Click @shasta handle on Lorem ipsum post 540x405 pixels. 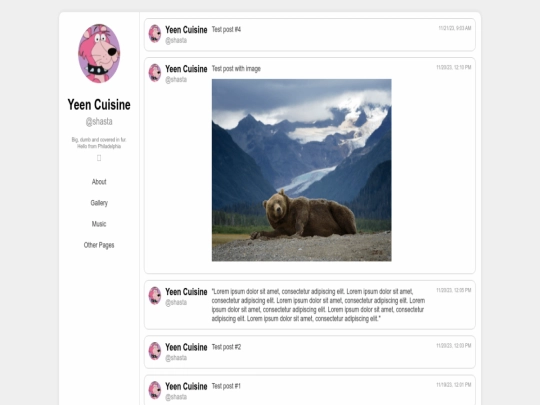(176, 303)
